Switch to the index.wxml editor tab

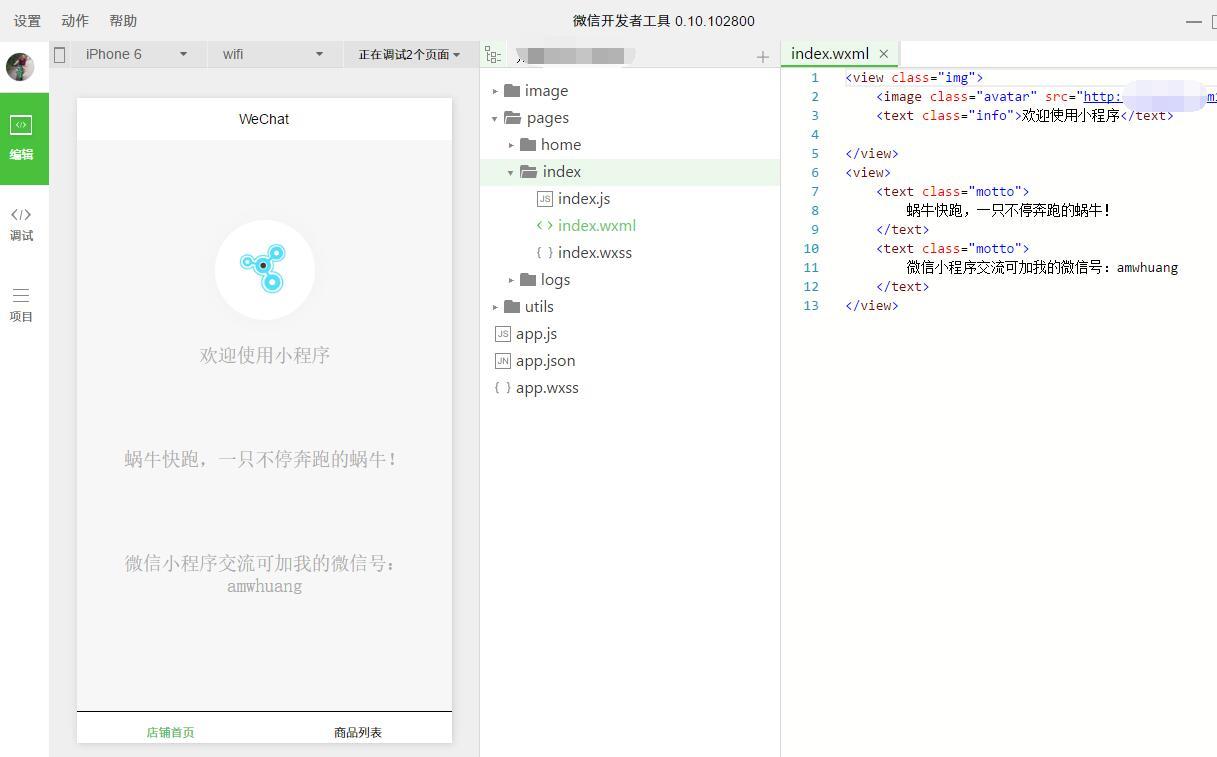830,54
